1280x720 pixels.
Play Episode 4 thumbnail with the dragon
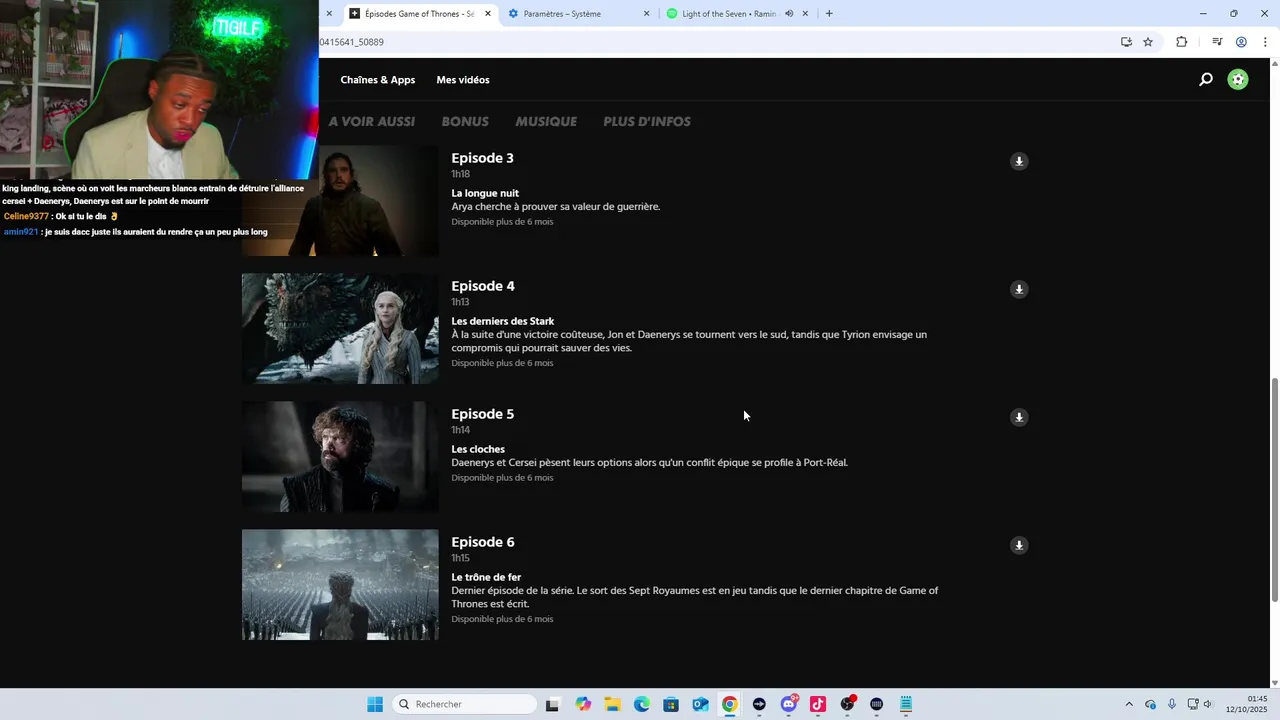(x=340, y=329)
